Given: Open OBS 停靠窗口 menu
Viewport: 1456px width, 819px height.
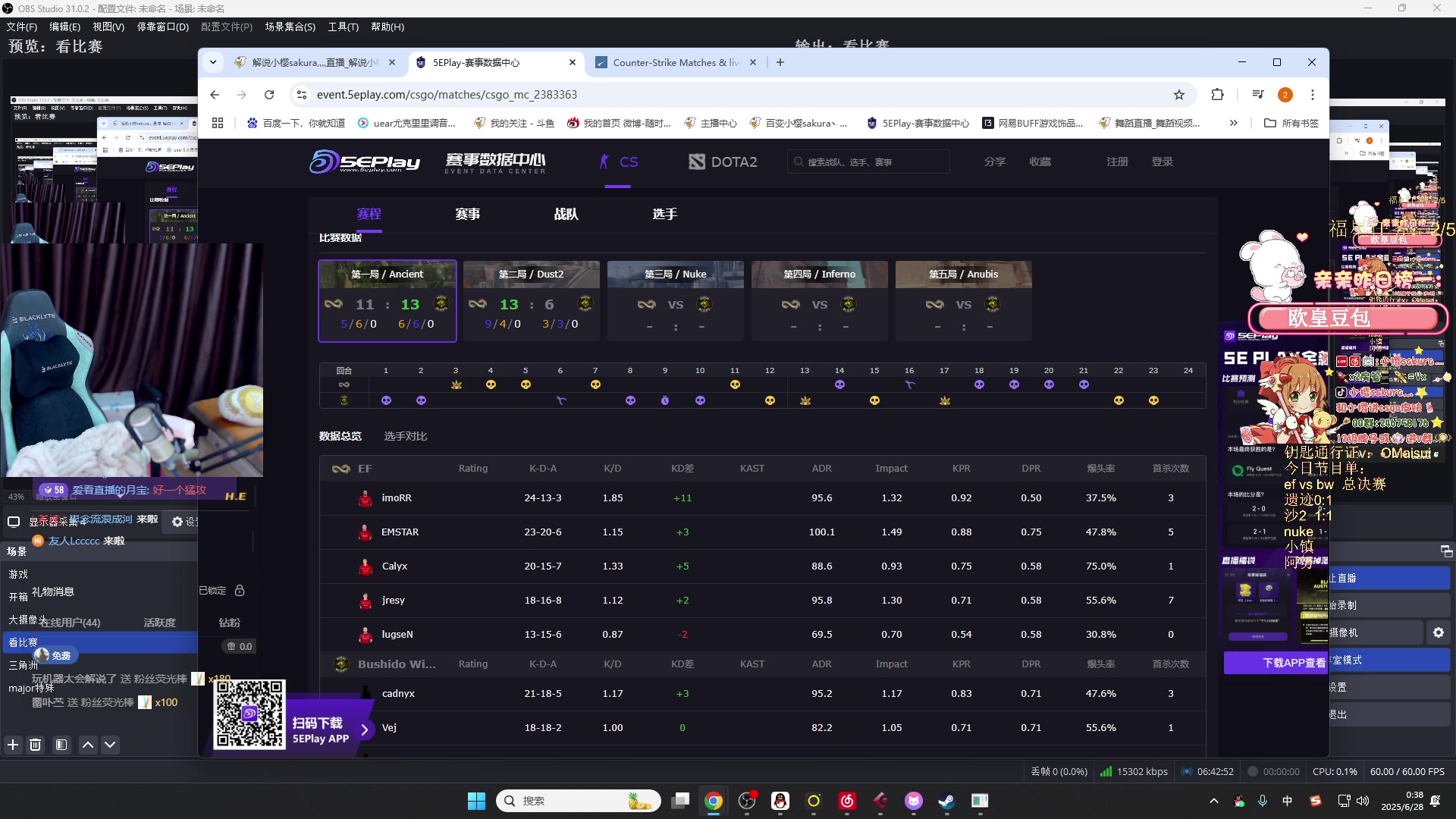Looking at the screenshot, I should (x=162, y=27).
